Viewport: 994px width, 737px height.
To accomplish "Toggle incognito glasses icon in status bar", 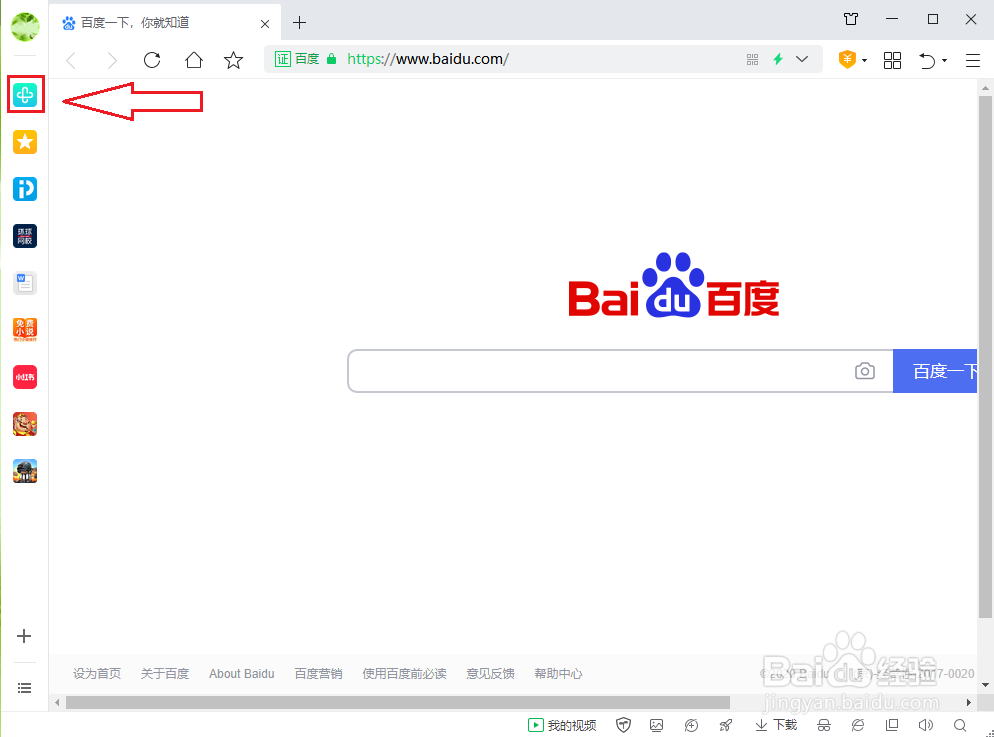I will (824, 725).
